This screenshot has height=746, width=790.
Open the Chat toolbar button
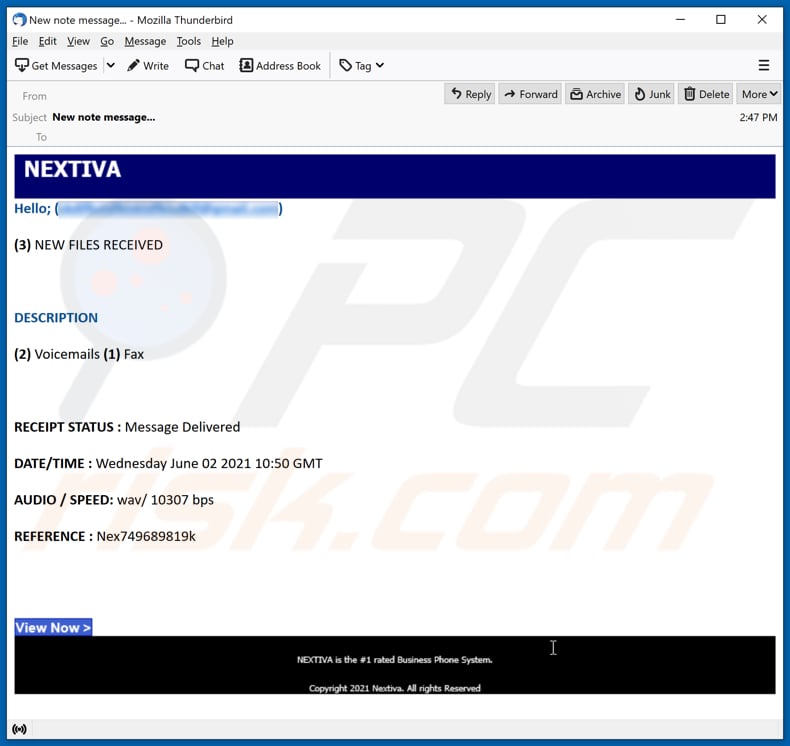205,65
